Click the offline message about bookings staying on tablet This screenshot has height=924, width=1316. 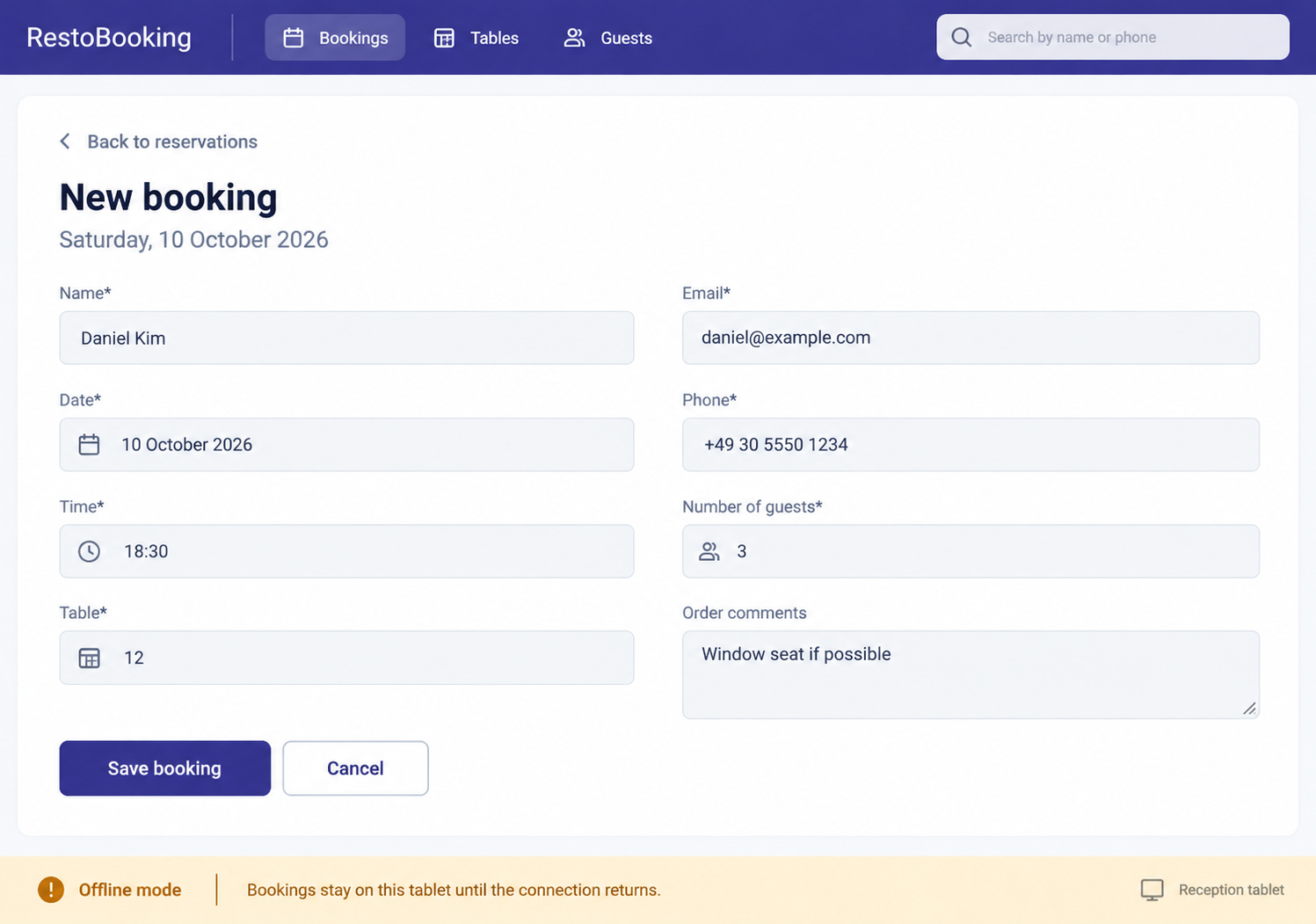454,890
